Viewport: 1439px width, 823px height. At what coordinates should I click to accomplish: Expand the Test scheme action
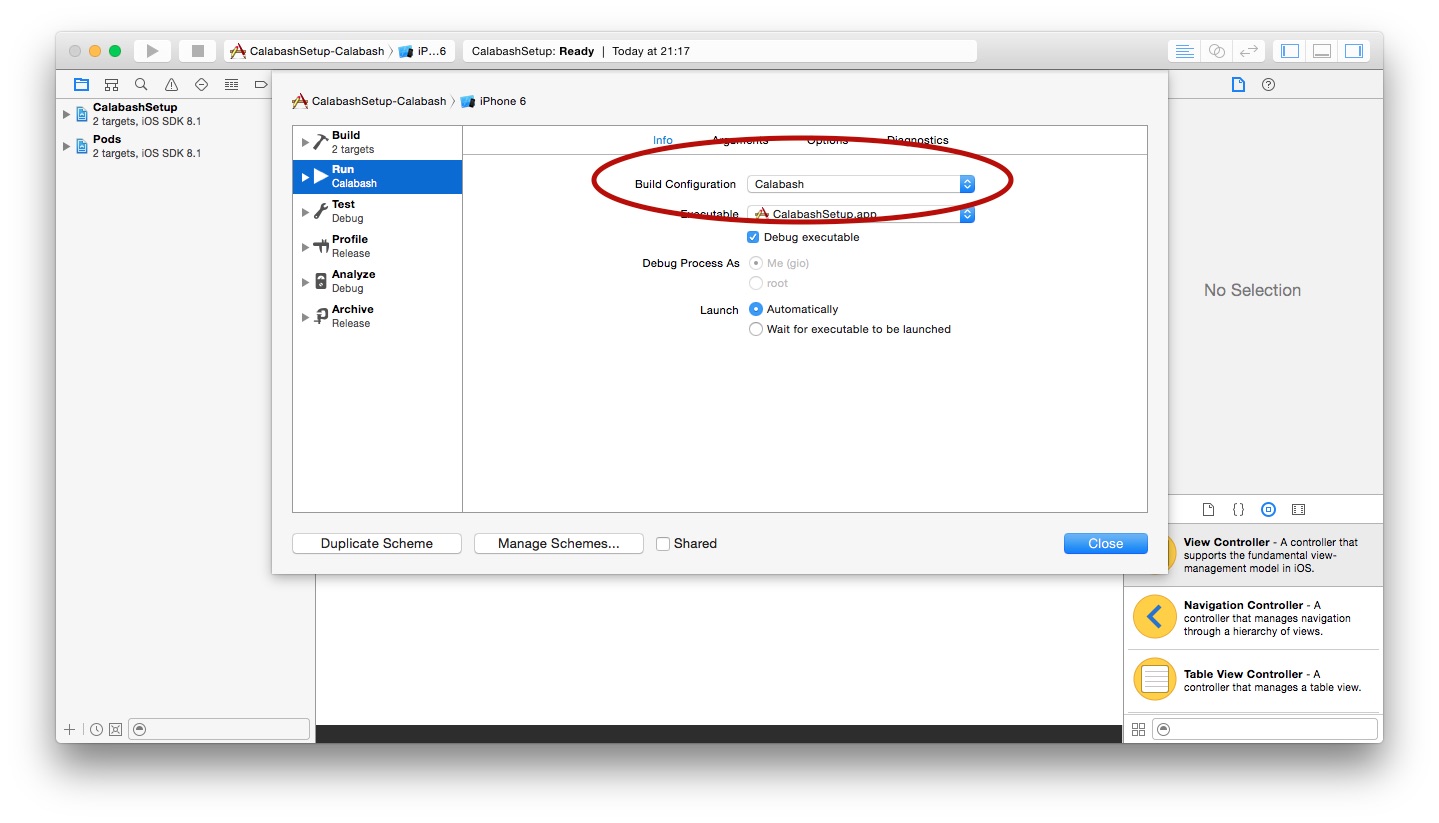coord(305,212)
